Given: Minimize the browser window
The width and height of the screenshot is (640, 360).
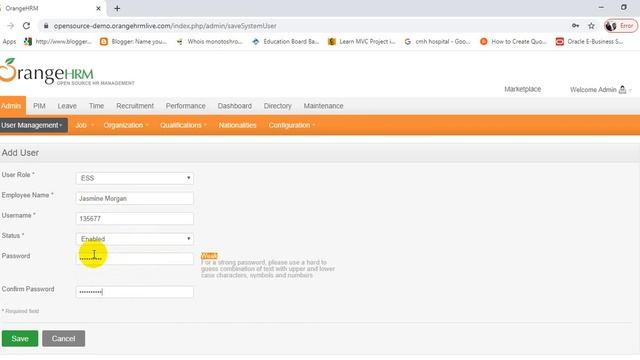Looking at the screenshot, I should tap(601, 7).
